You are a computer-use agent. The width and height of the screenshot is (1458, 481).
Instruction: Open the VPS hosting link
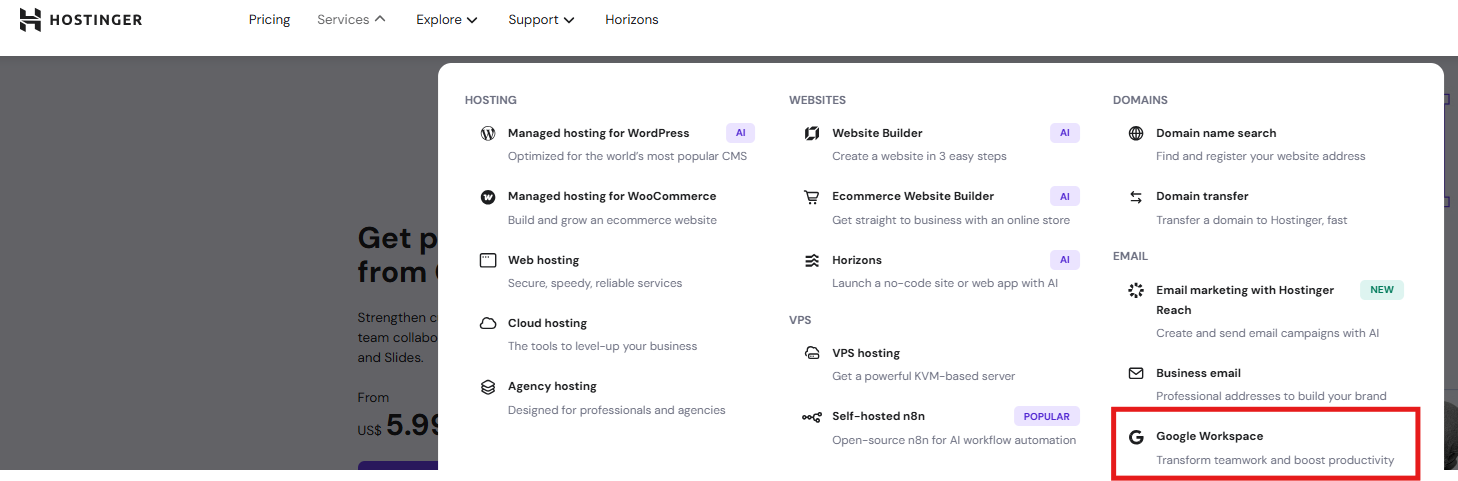click(866, 353)
